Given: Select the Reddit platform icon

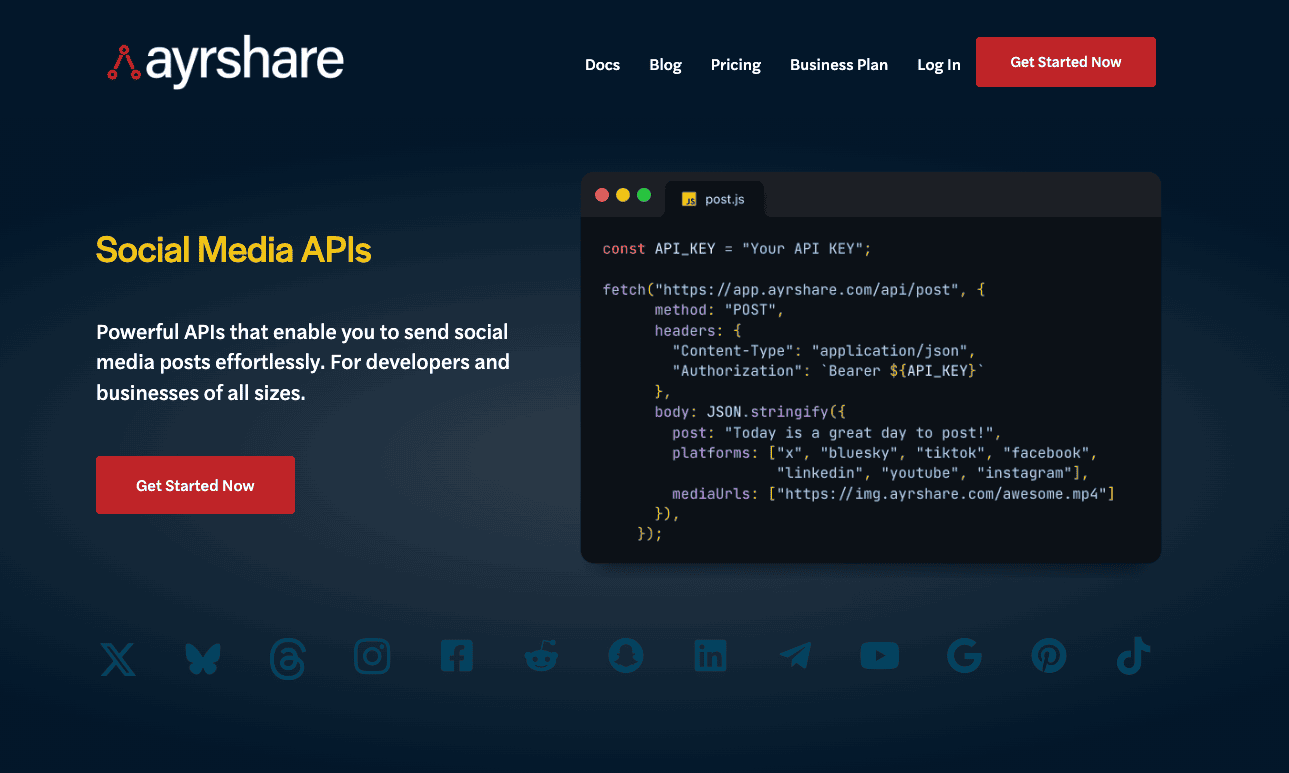Looking at the screenshot, I should click(541, 657).
